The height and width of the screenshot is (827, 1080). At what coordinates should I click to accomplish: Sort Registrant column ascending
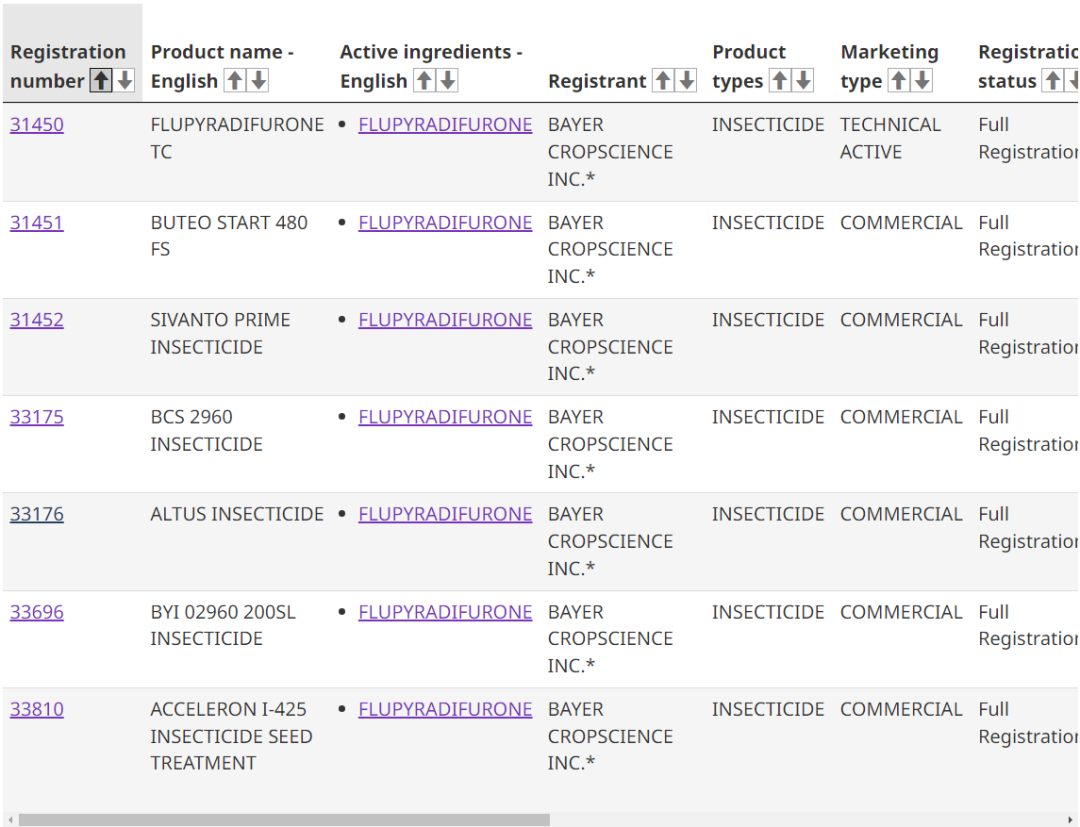(x=663, y=81)
